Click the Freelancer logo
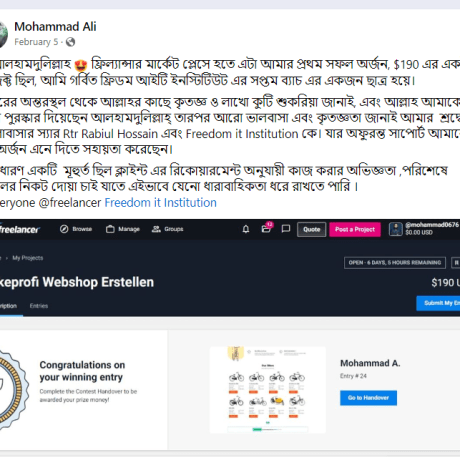This screenshot has width=460, height=460. [19, 229]
